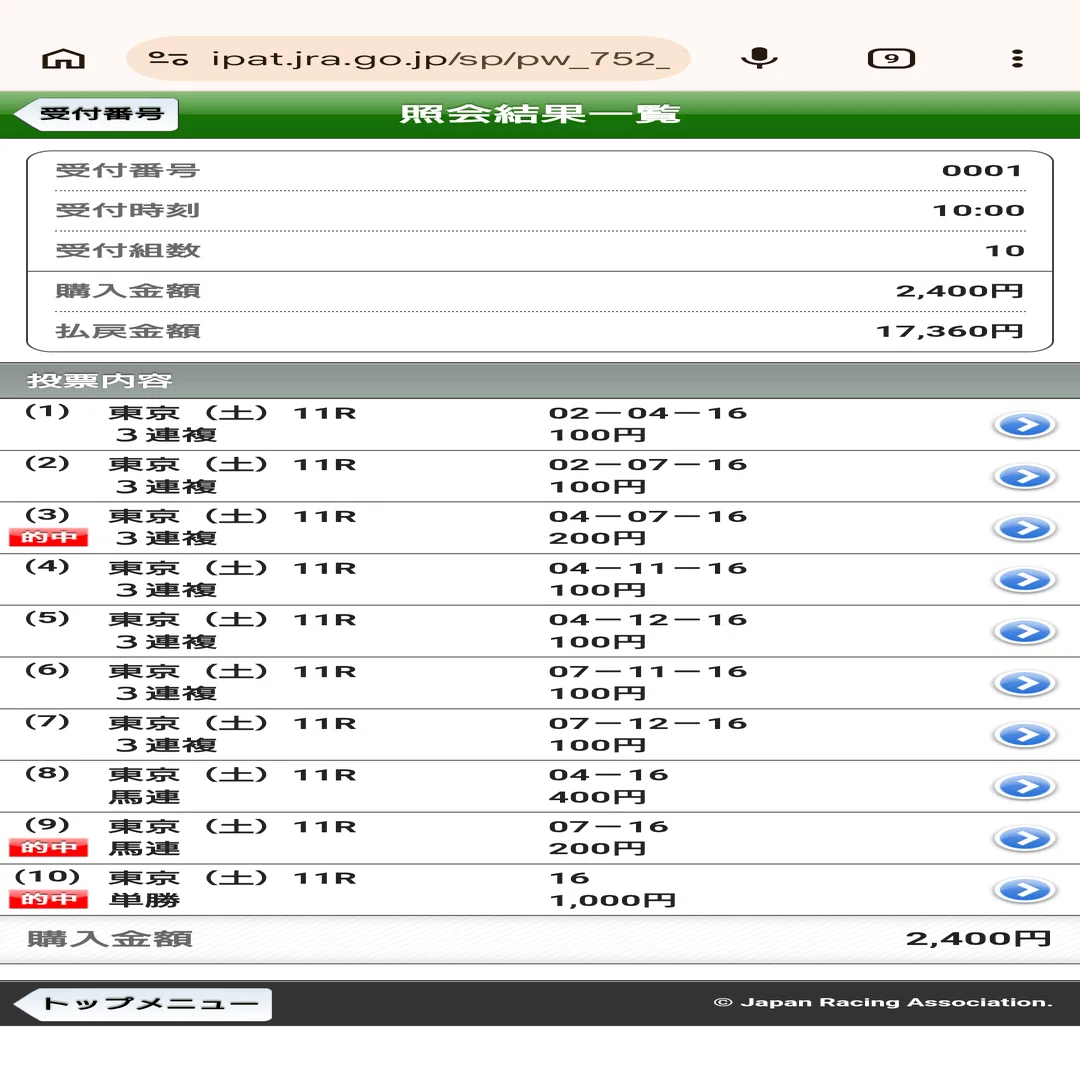
Task: Click the 馬連 label on bet (8)
Action: 144,797
